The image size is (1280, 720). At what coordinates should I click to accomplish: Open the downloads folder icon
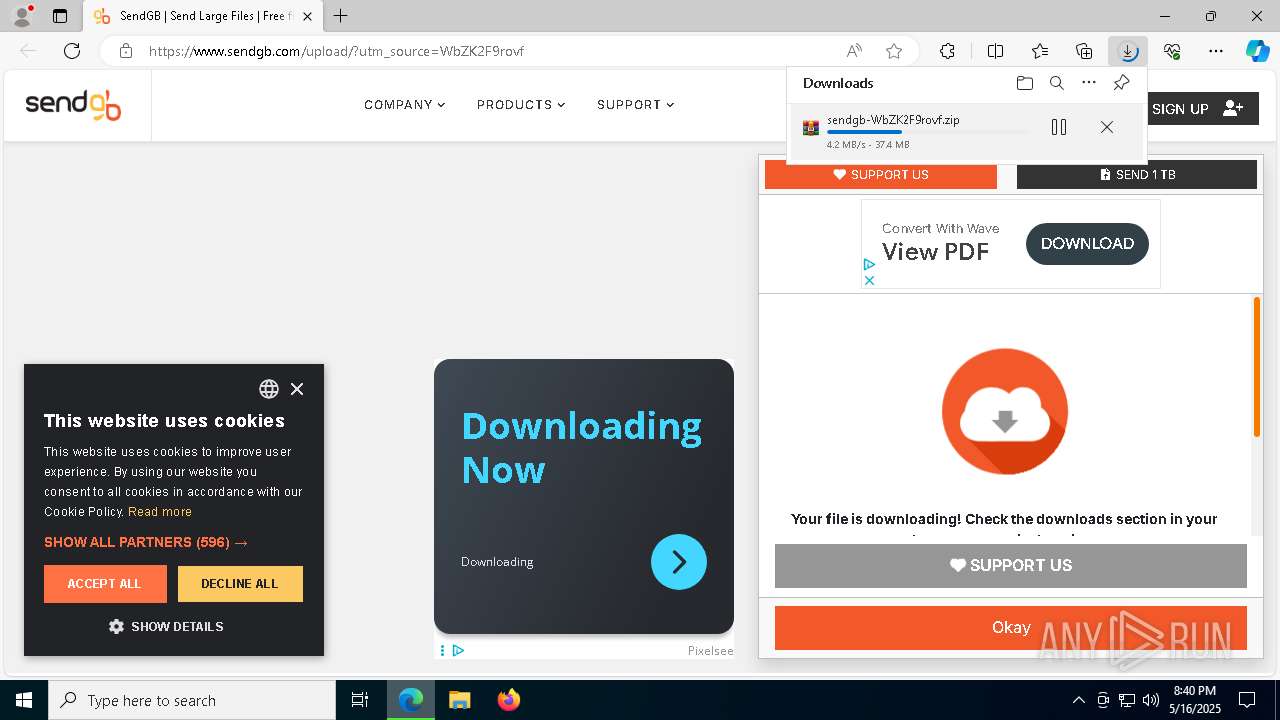pos(1025,83)
